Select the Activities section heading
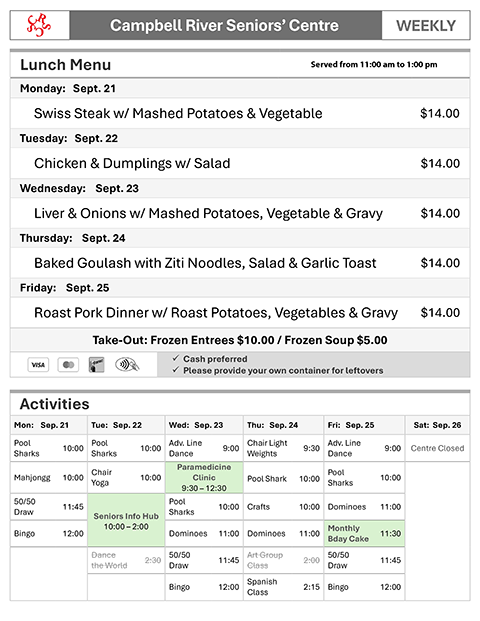 pos(55,404)
